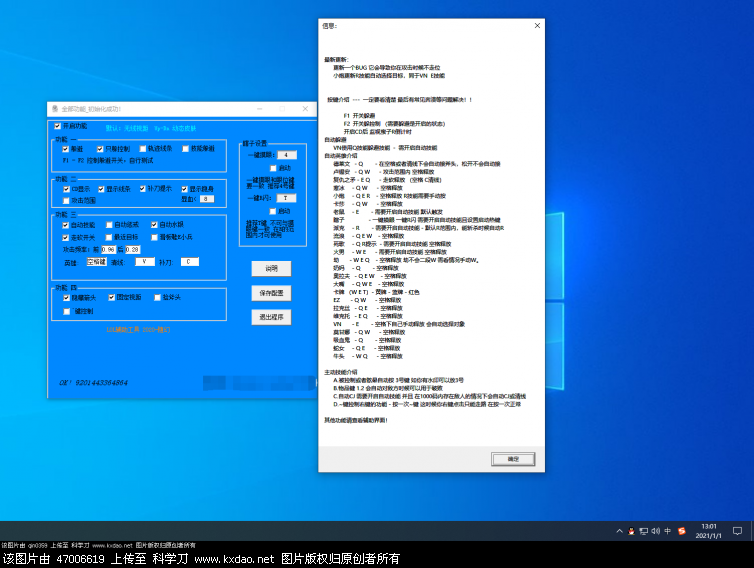Click the attack frequency field showing 0.28
Image resolution: width=754 pixels, height=568 pixels.
point(132,250)
